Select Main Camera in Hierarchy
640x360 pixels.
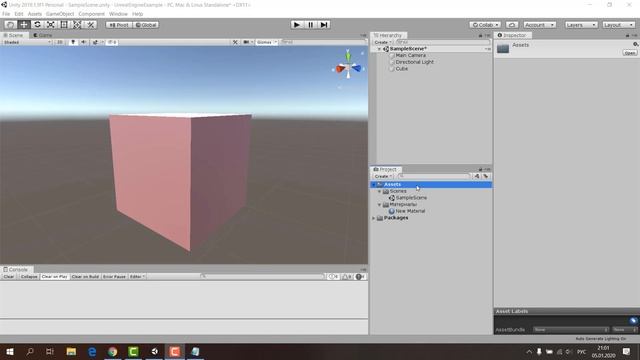[x=411, y=55]
